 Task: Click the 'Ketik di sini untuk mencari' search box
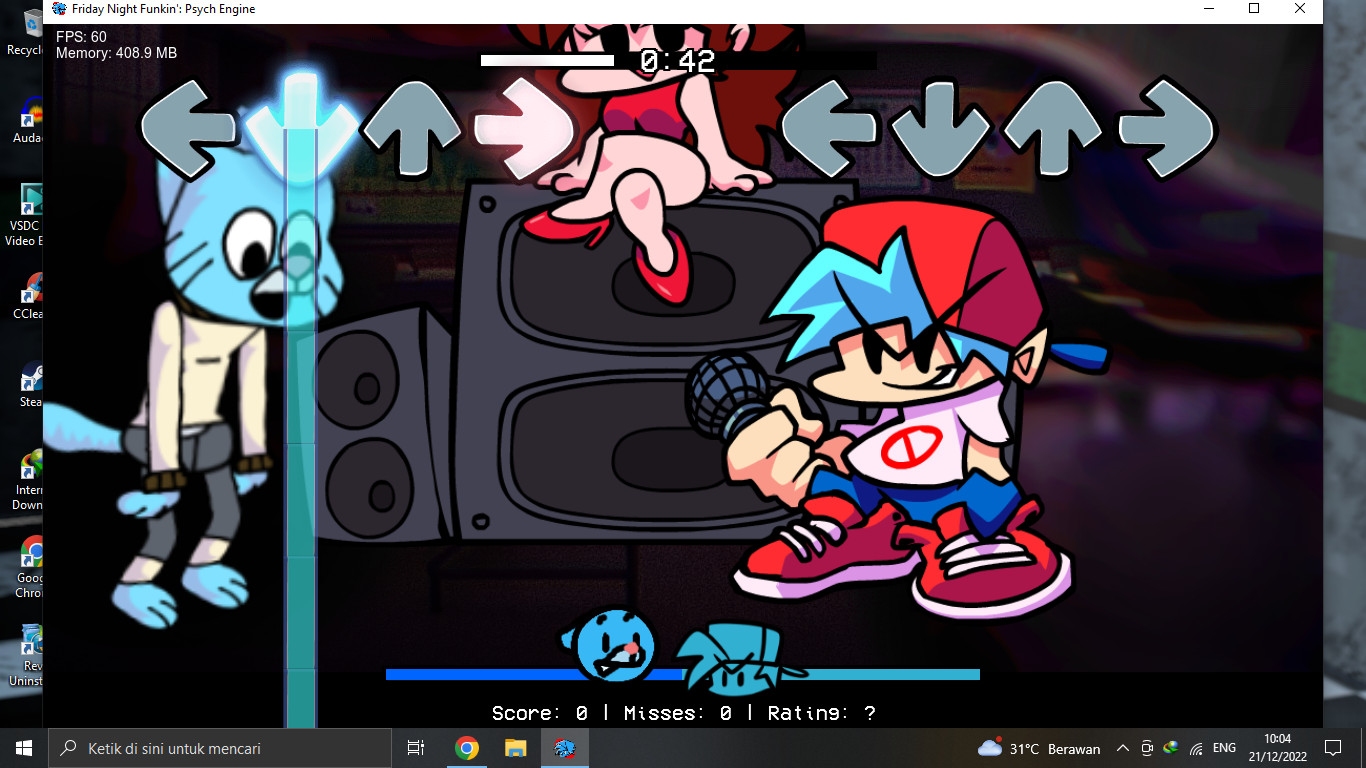(x=220, y=748)
